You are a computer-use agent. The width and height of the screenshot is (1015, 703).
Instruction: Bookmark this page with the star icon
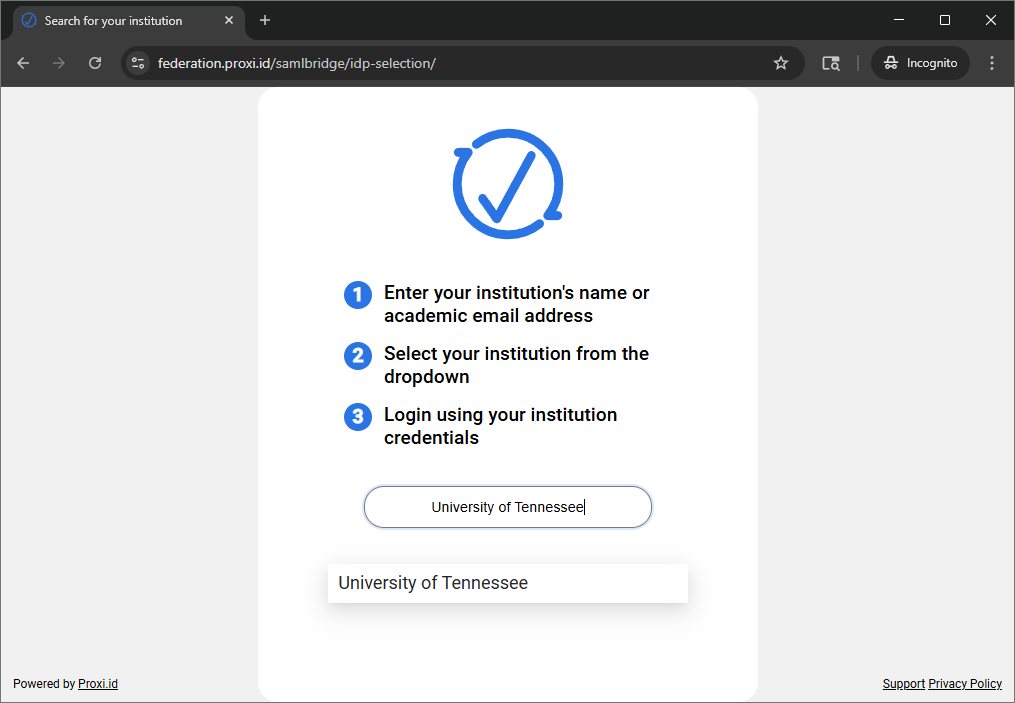[781, 63]
